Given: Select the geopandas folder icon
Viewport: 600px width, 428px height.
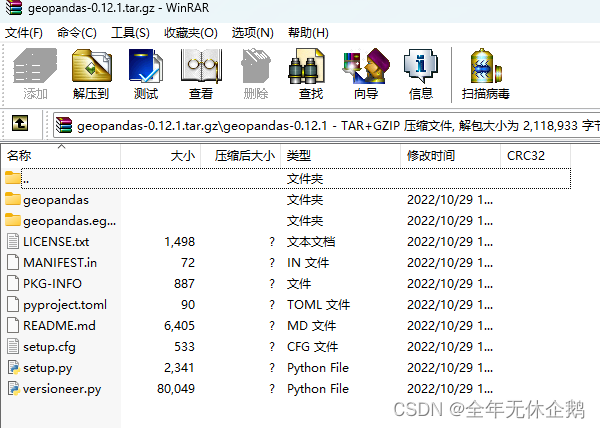Looking at the screenshot, I should click(x=13, y=199).
